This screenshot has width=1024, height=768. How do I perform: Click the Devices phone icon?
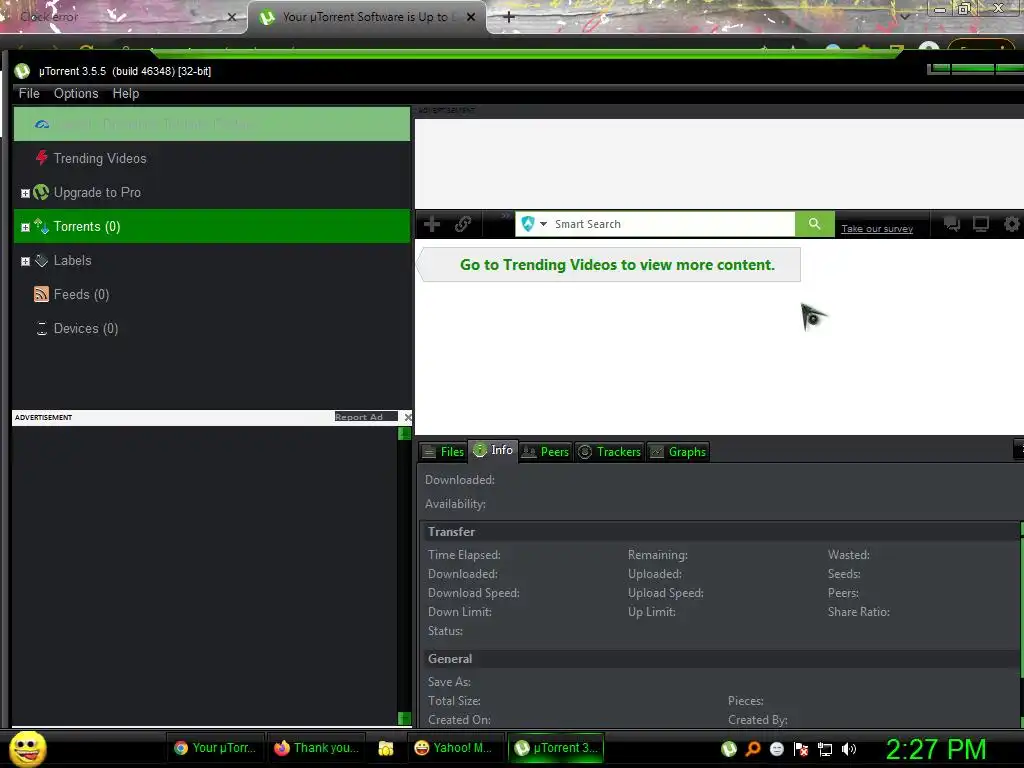click(42, 328)
